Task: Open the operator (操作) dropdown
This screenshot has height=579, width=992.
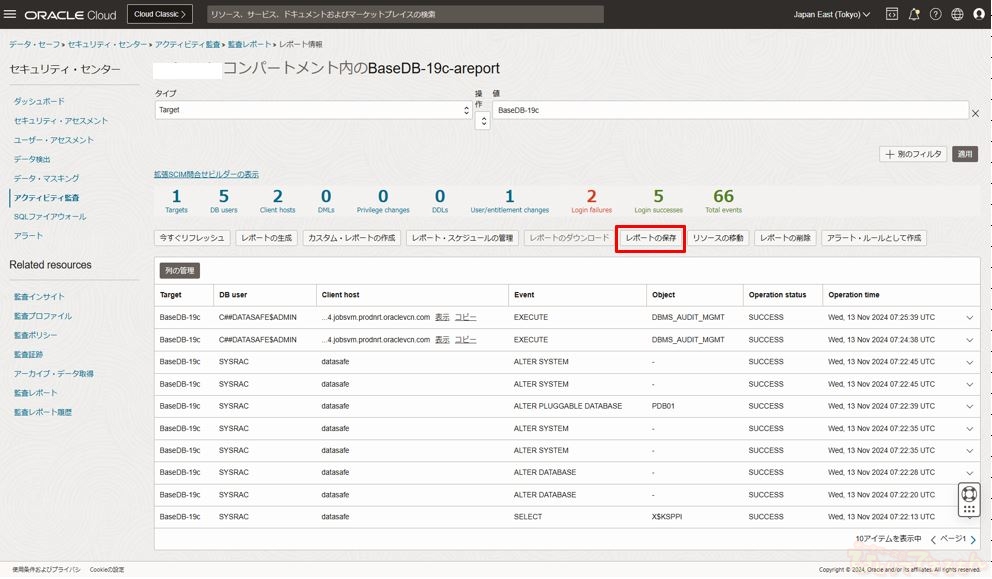Action: click(x=482, y=120)
